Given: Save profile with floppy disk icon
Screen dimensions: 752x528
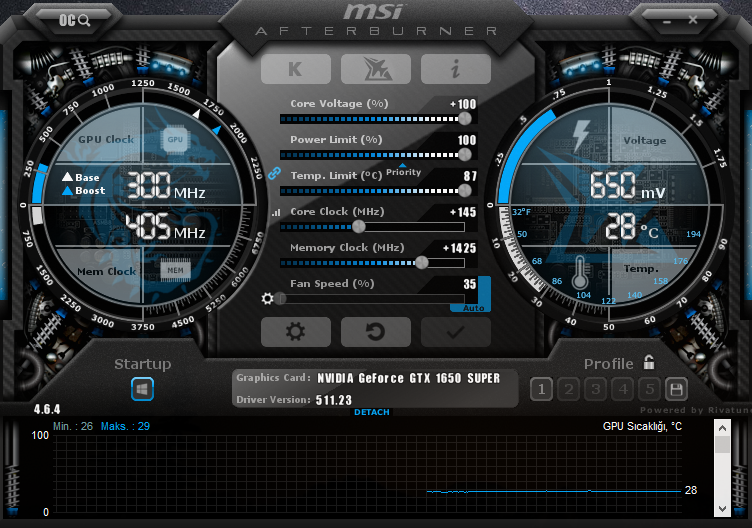Looking at the screenshot, I should pos(676,389).
